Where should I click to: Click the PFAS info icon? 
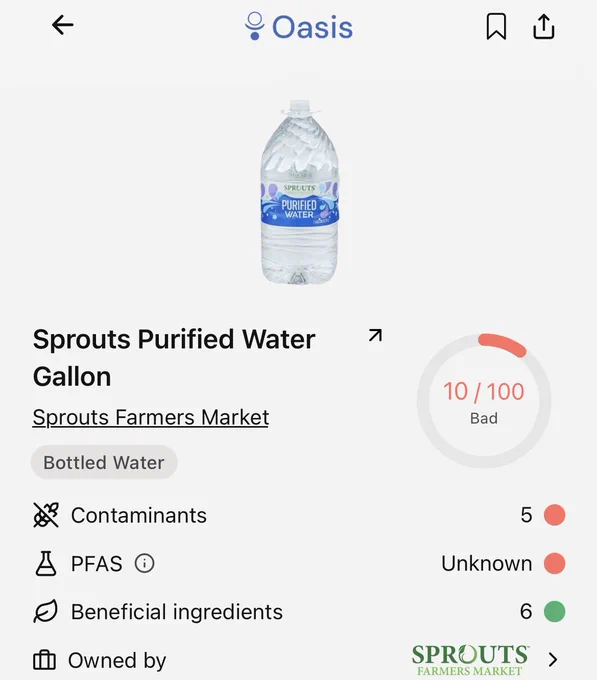point(144,563)
